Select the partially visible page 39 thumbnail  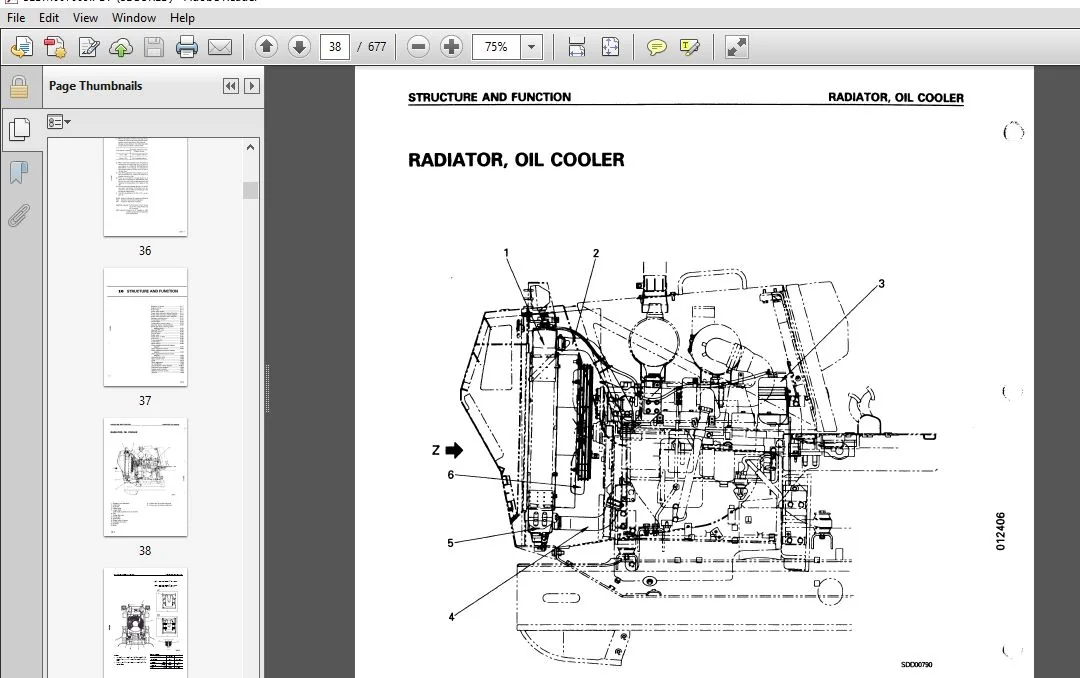tap(145, 623)
